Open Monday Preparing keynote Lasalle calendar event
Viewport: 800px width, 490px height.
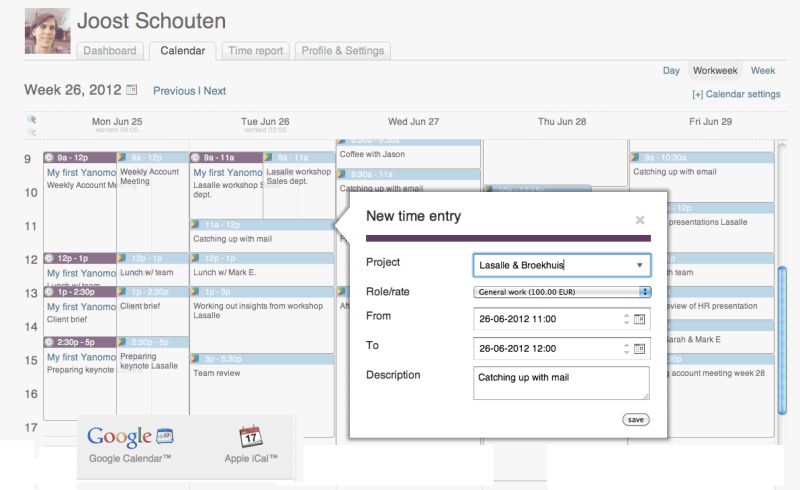point(153,378)
